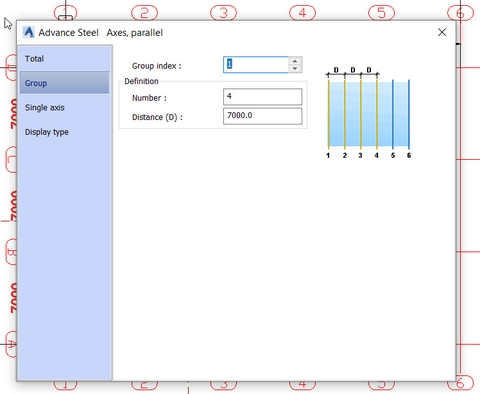Click the Number field showing 4
The width and height of the screenshot is (480, 394).
point(263,97)
